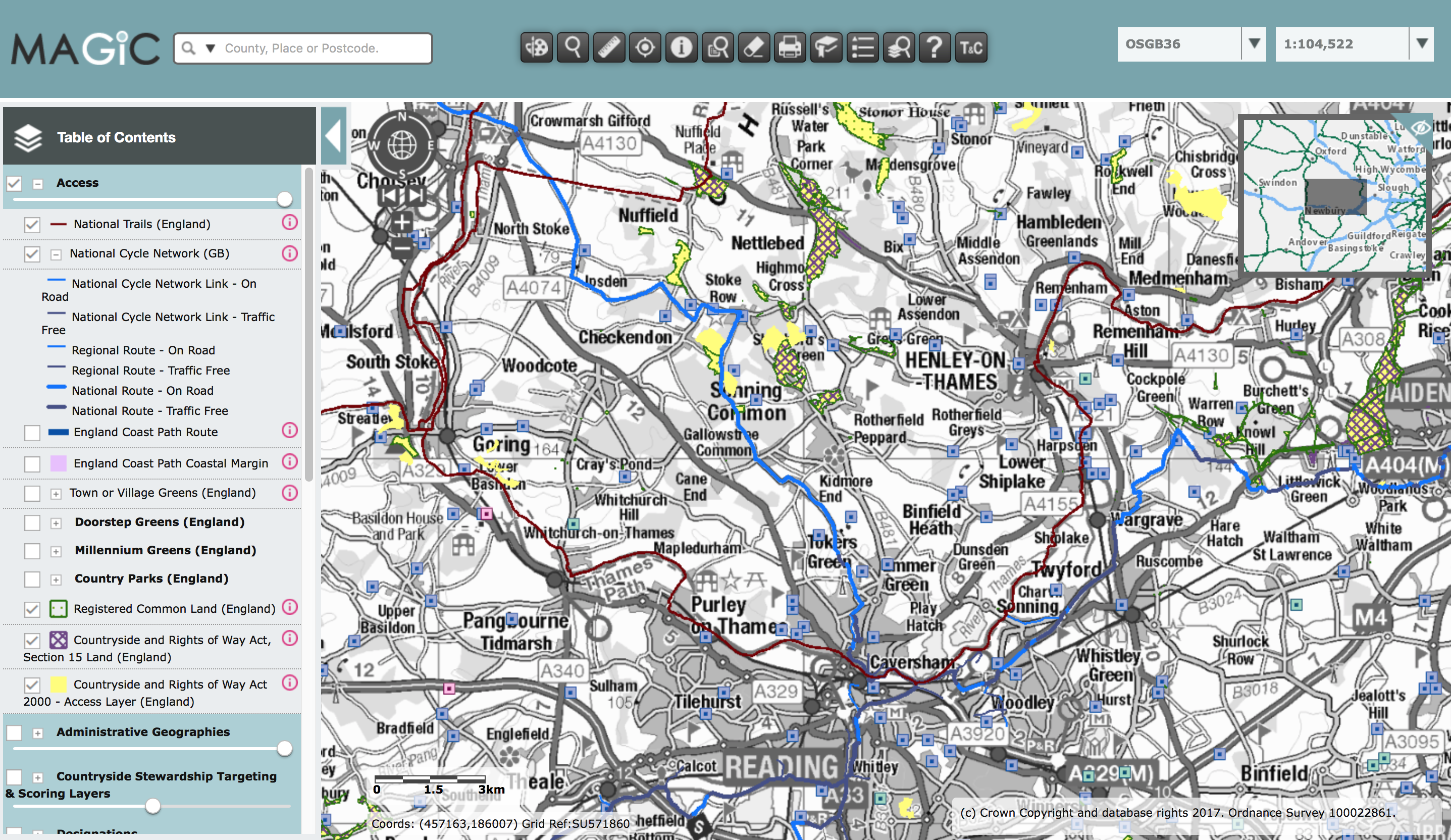Open the T&C terms button
This screenshot has width=1451, height=840.
pyautogui.click(x=971, y=47)
